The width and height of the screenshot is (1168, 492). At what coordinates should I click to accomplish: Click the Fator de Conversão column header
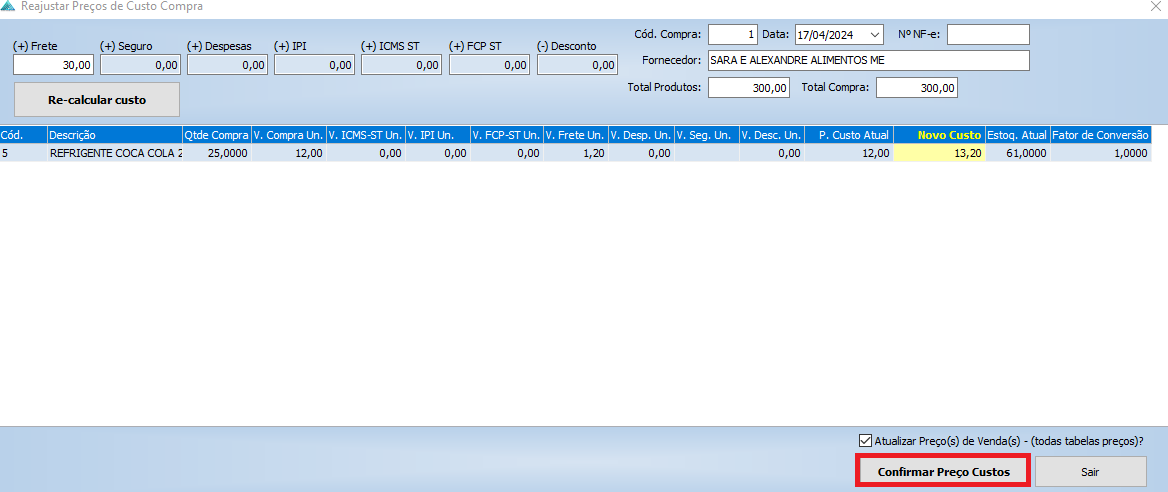(1100, 135)
